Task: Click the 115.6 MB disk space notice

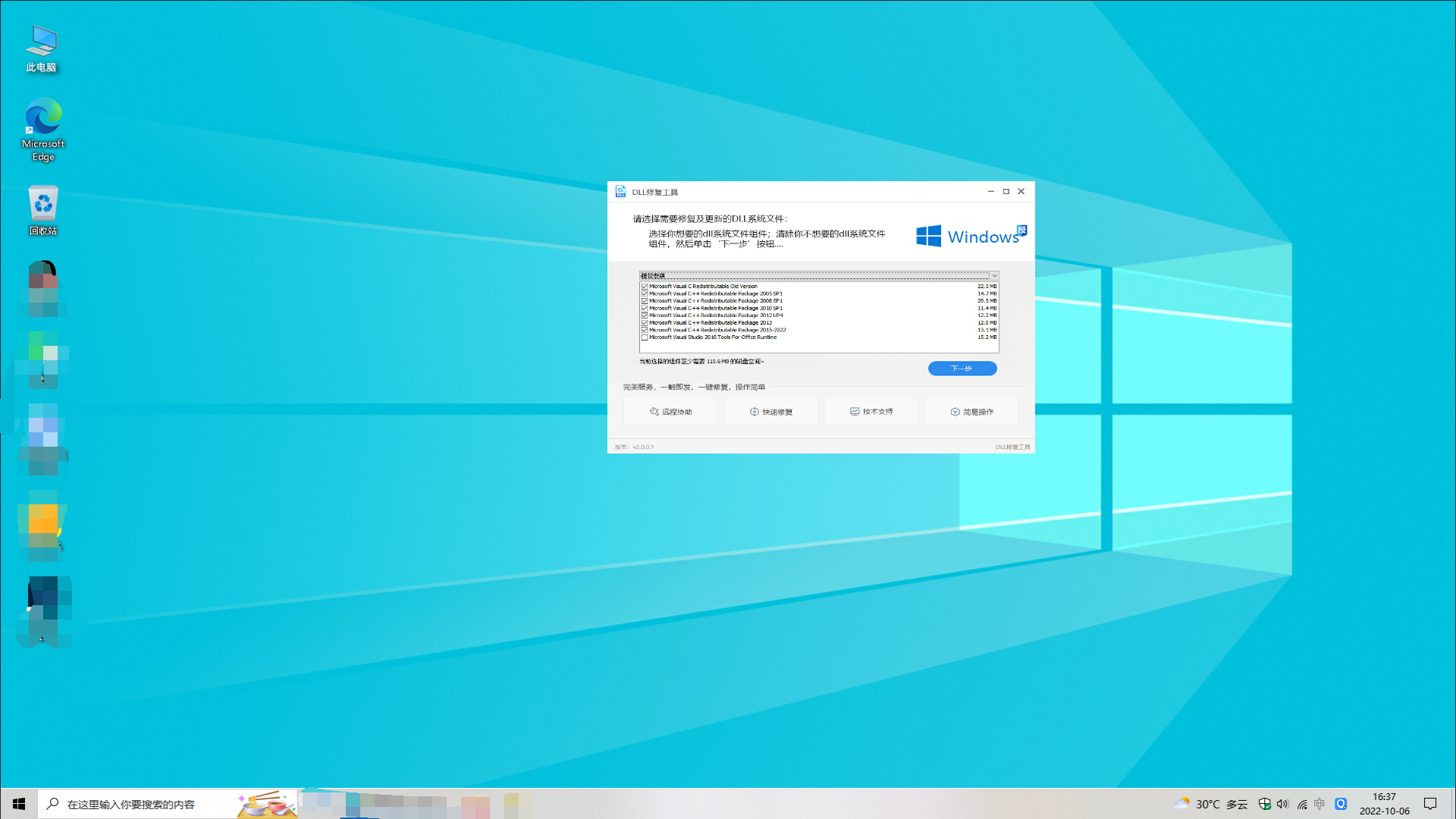Action: (701, 362)
